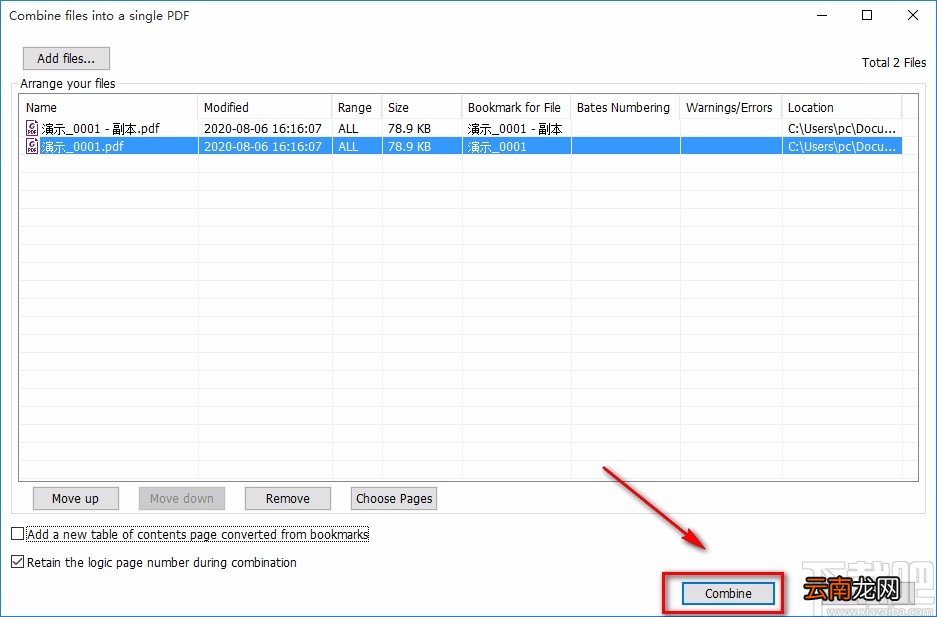Click the 78.9 KB size of 演示_0001 - 副本.pdf
Image resolution: width=937 pixels, height=617 pixels.
click(x=409, y=128)
